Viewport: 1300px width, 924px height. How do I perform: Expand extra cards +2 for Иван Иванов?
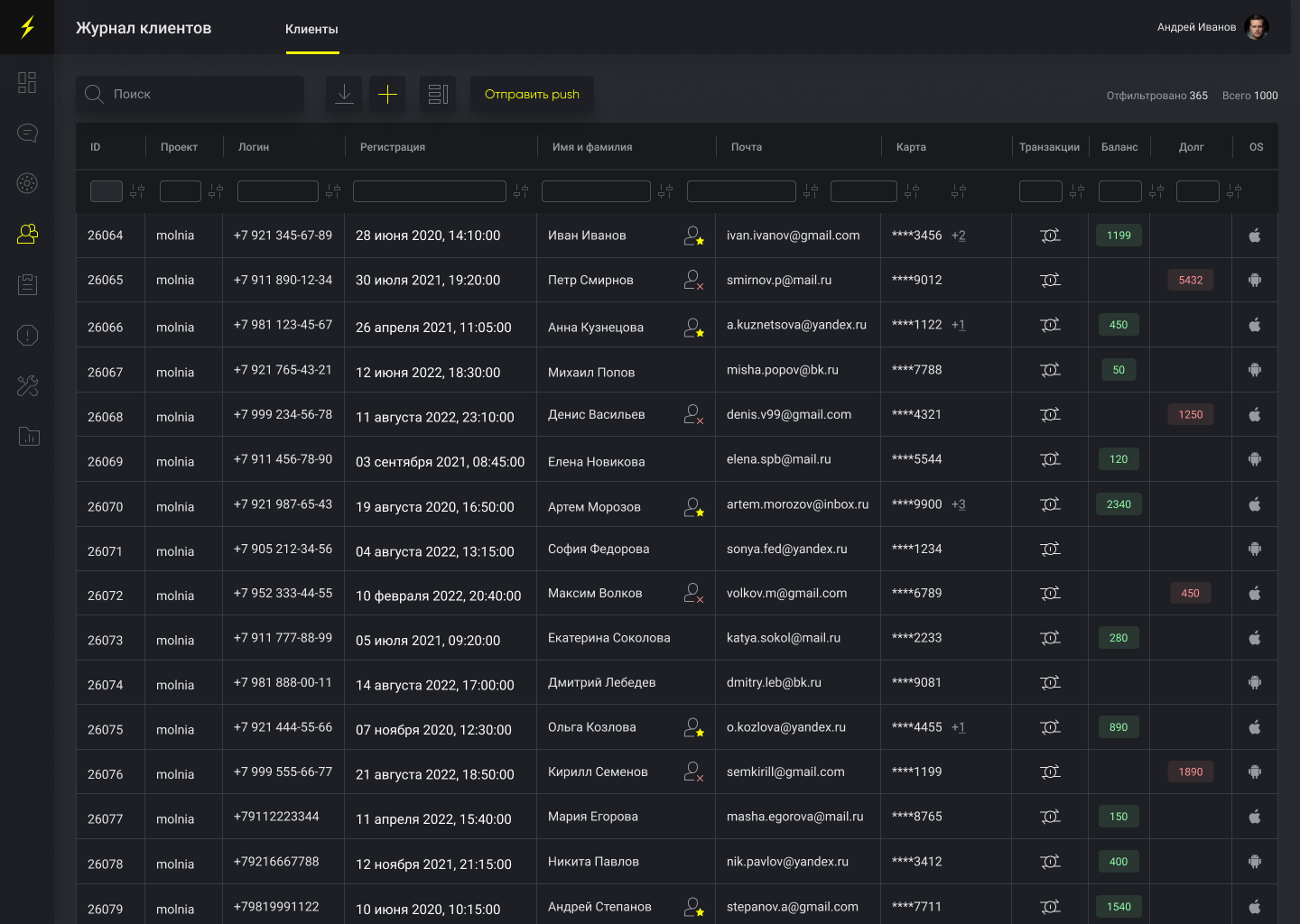click(x=958, y=236)
